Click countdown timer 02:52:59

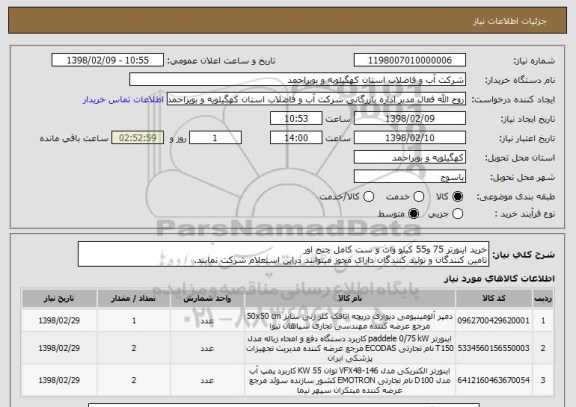point(137,138)
